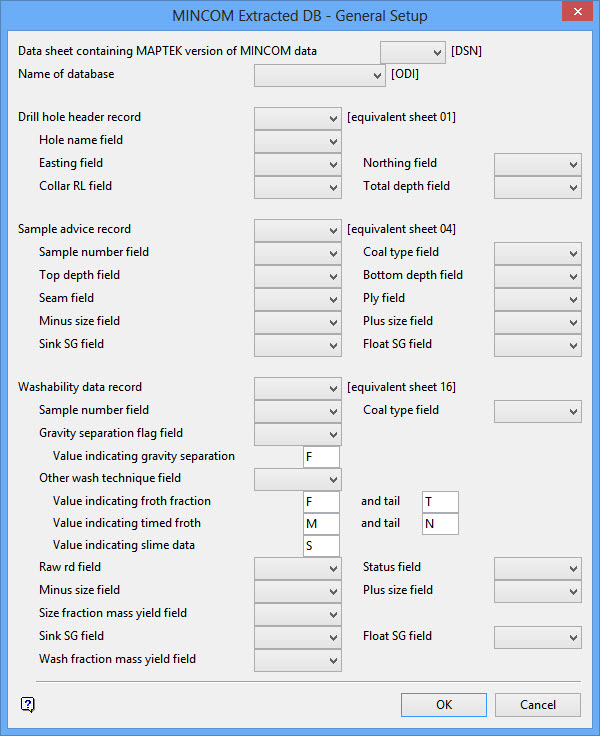The height and width of the screenshot is (736, 600).
Task: Open the Ply field dropdown
Action: tap(538, 299)
